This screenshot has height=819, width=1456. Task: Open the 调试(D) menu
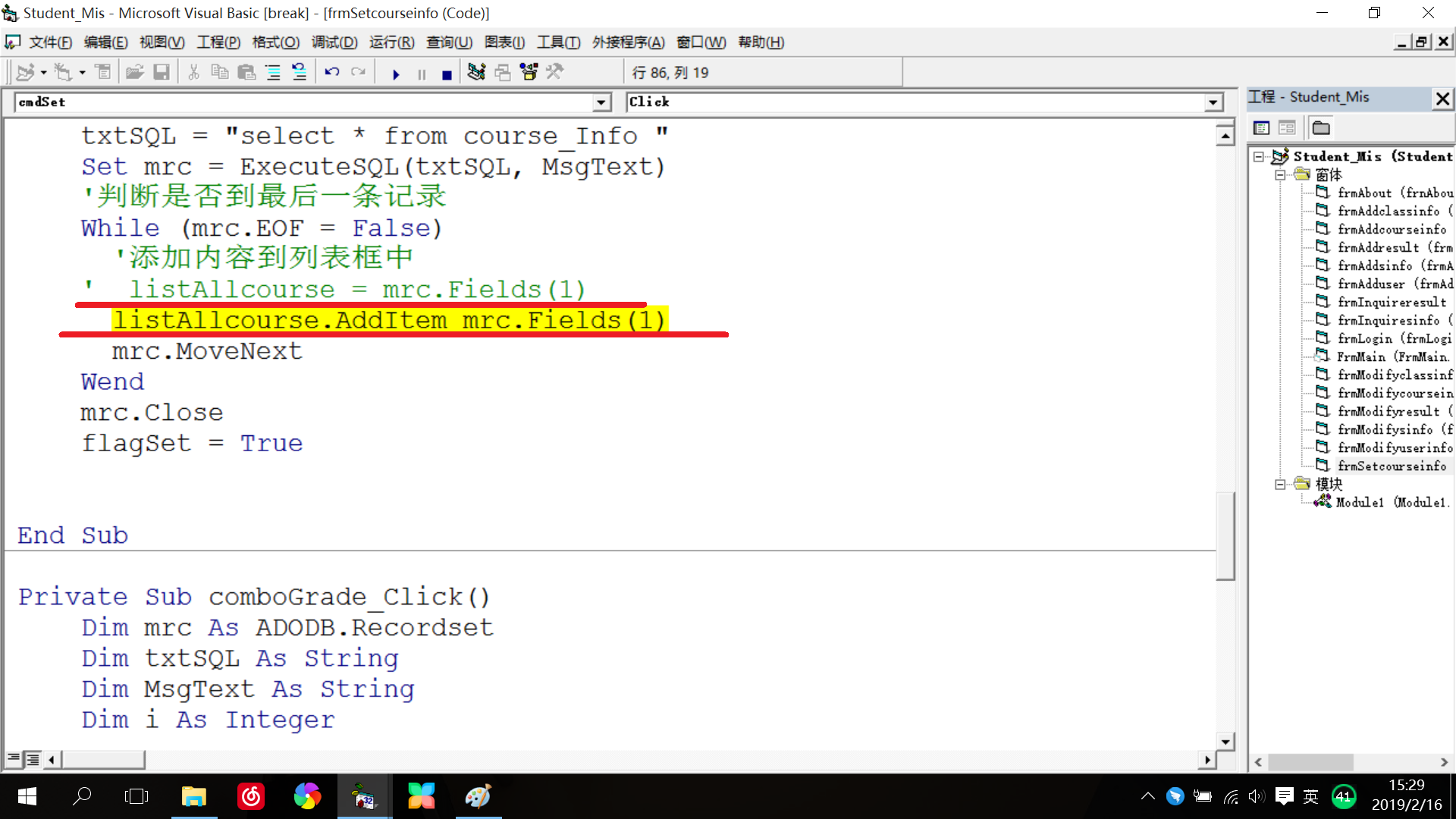(334, 42)
